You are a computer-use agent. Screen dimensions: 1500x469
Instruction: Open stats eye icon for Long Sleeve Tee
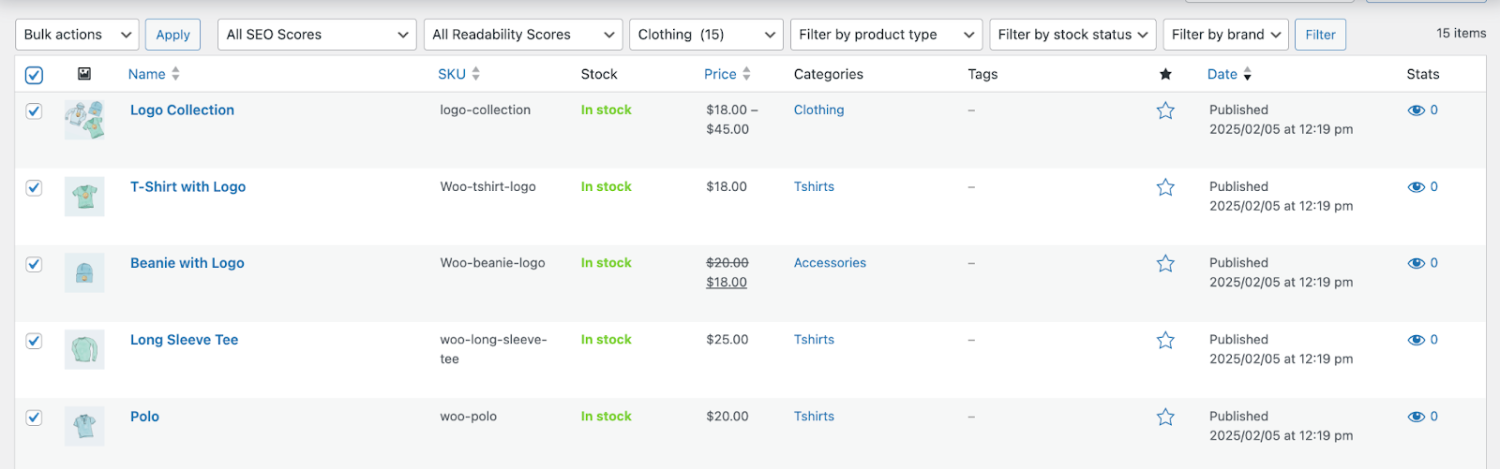click(x=1416, y=340)
